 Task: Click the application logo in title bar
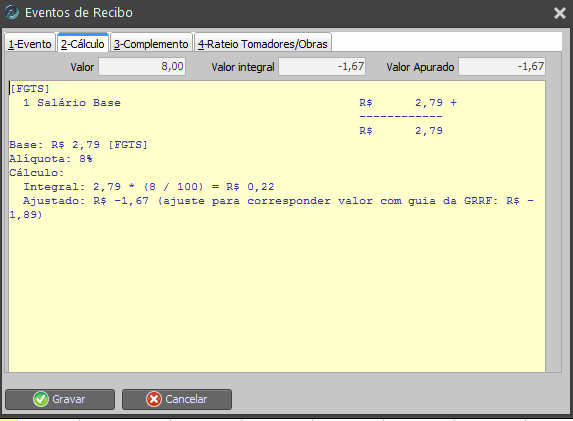coord(12,12)
